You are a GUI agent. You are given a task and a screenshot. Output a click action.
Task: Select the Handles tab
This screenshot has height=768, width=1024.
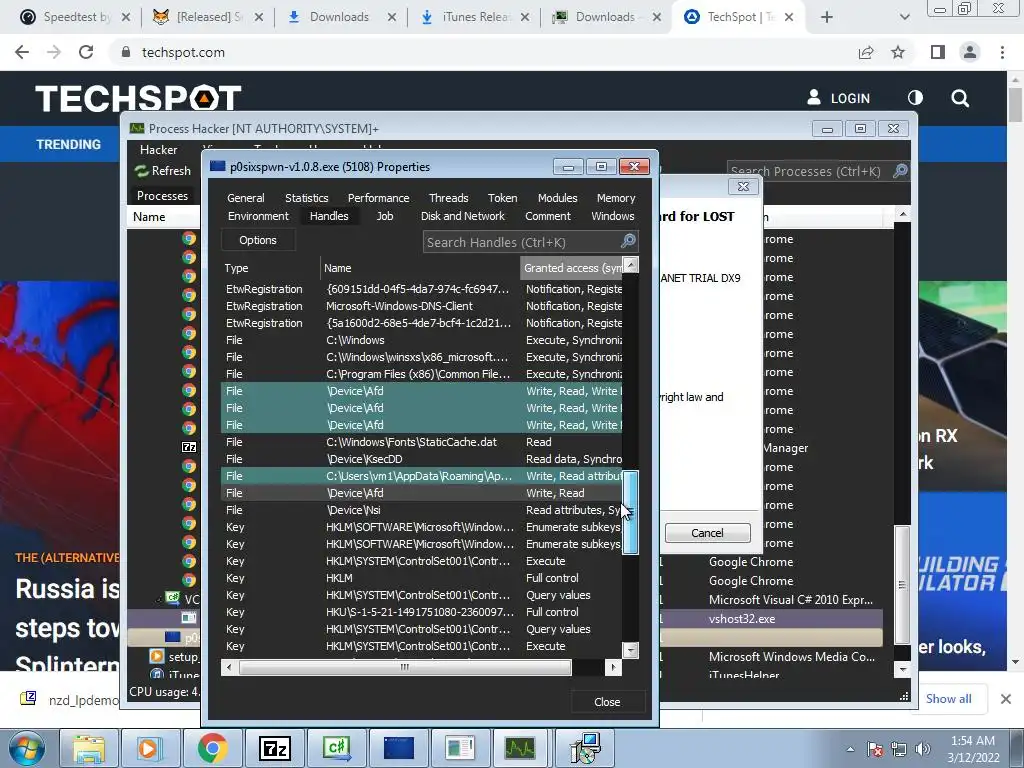click(328, 216)
